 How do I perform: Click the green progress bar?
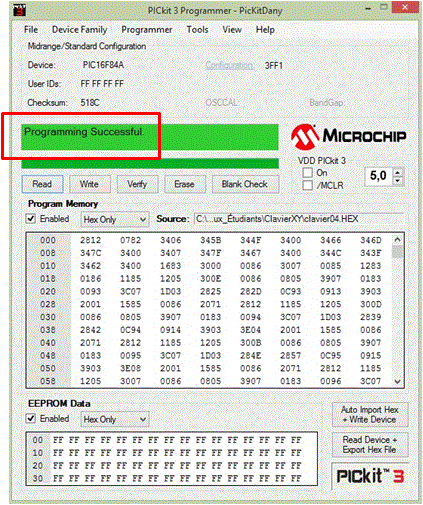(150, 163)
